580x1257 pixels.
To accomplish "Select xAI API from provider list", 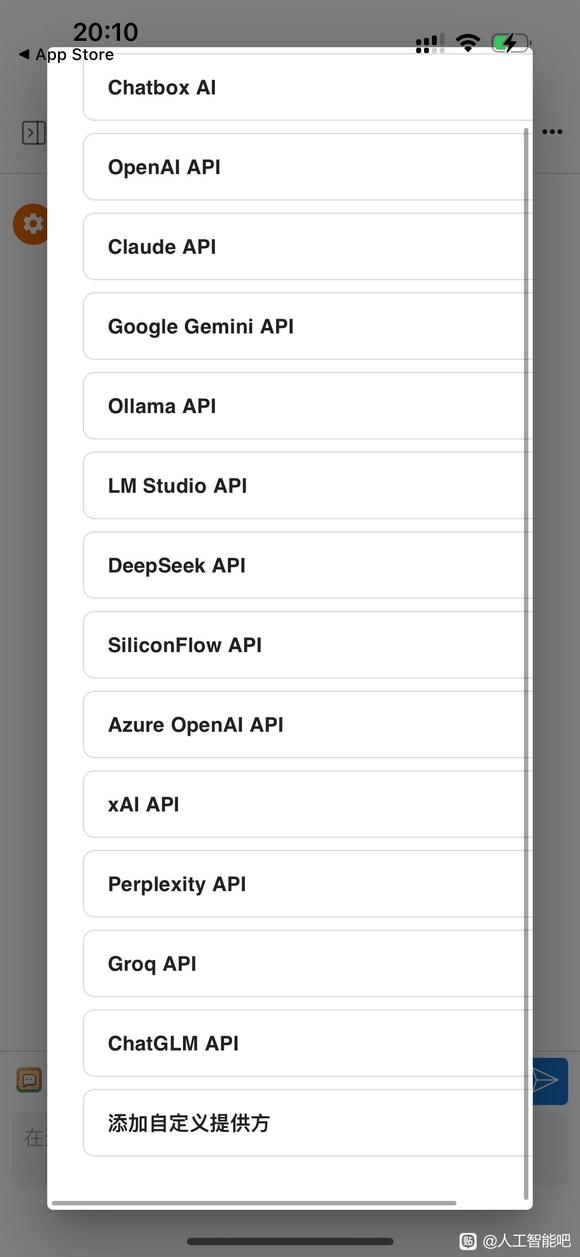I will pos(307,804).
